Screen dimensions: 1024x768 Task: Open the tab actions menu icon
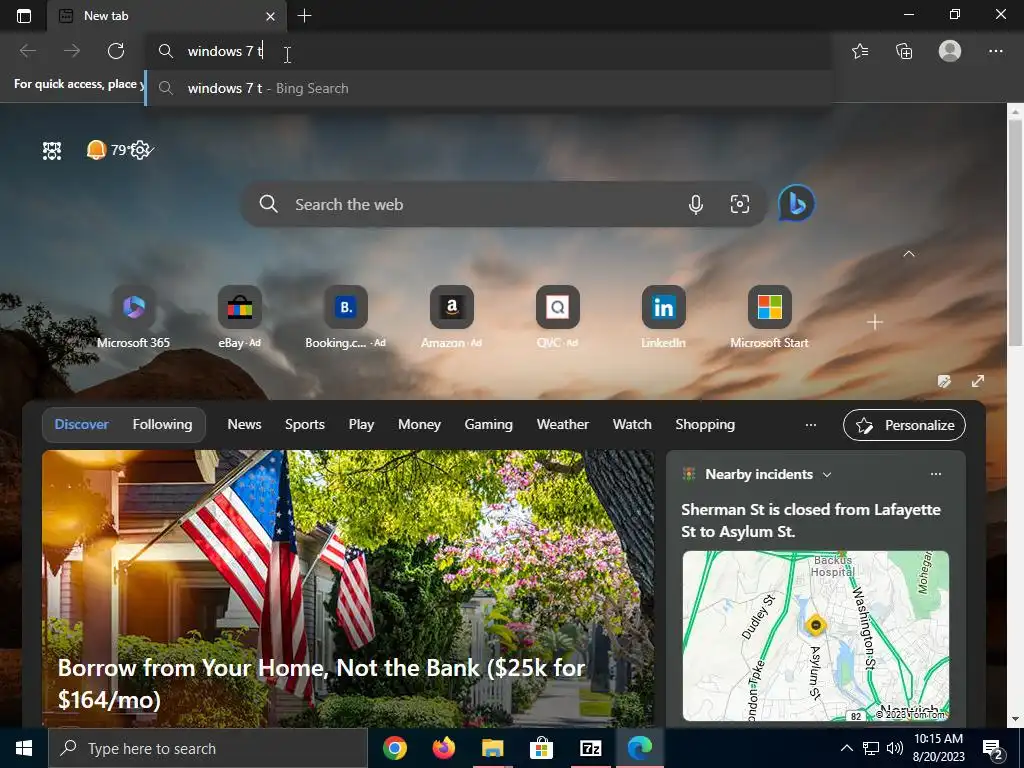(24, 16)
